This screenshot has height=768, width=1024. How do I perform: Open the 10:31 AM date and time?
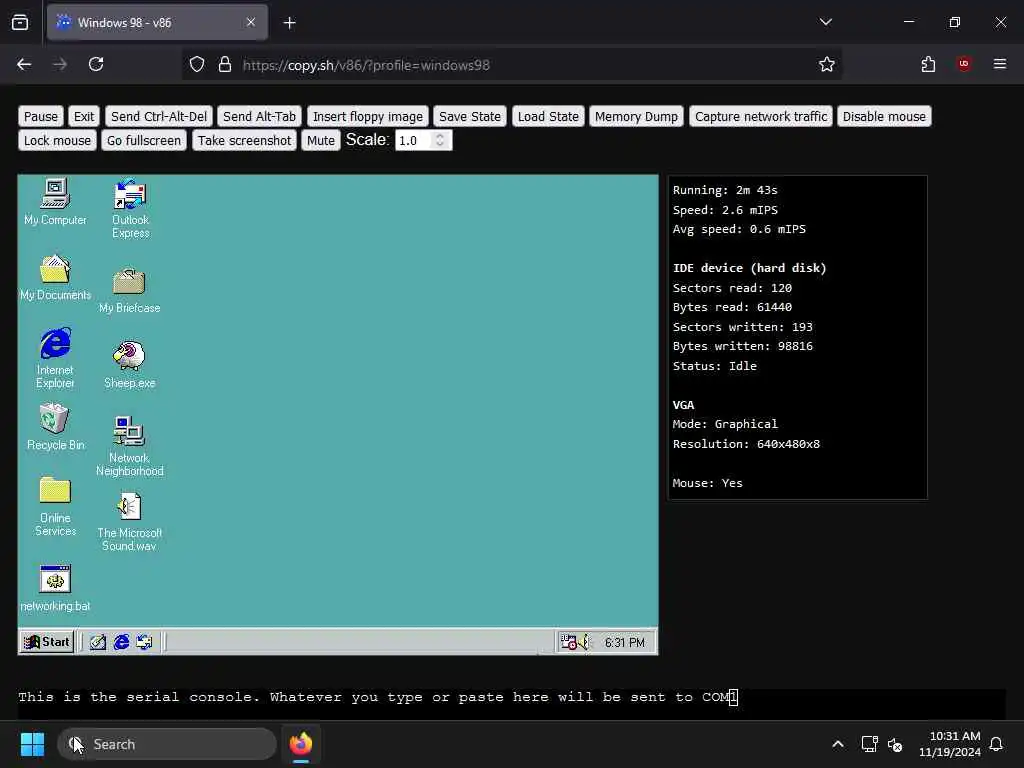coord(950,744)
